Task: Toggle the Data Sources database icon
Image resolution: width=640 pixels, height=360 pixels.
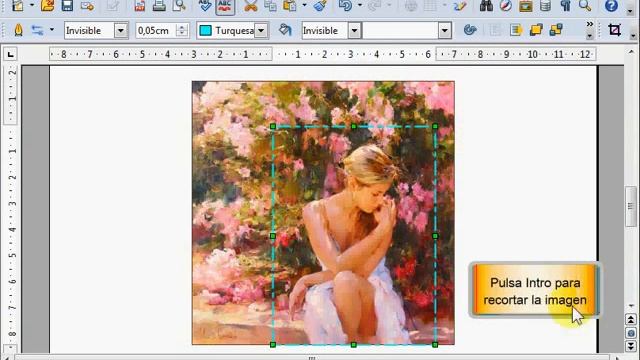Action: (545, 5)
